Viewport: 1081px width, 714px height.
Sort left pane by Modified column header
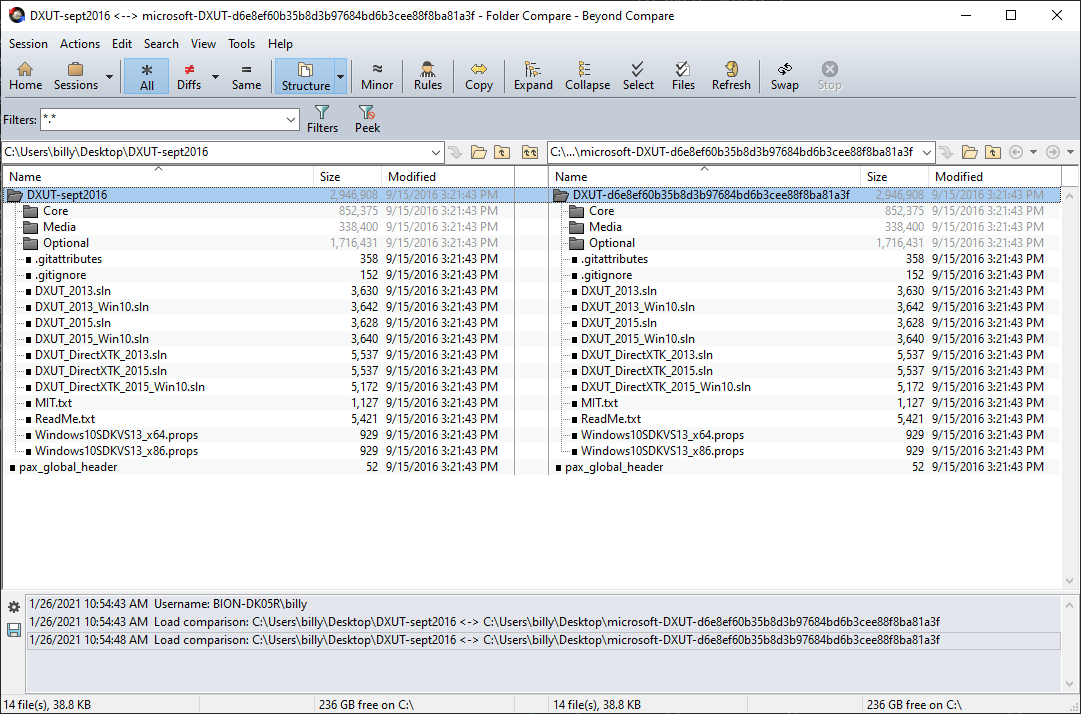tap(448, 176)
